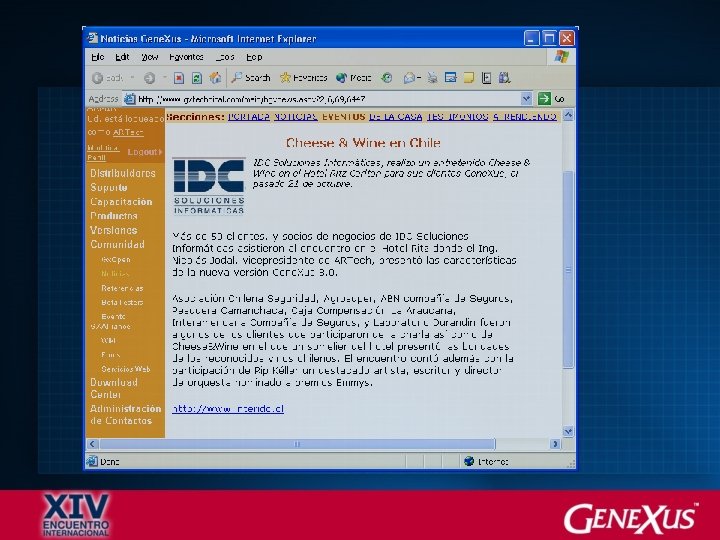Open the File menu
The height and width of the screenshot is (540, 720).
97,57
